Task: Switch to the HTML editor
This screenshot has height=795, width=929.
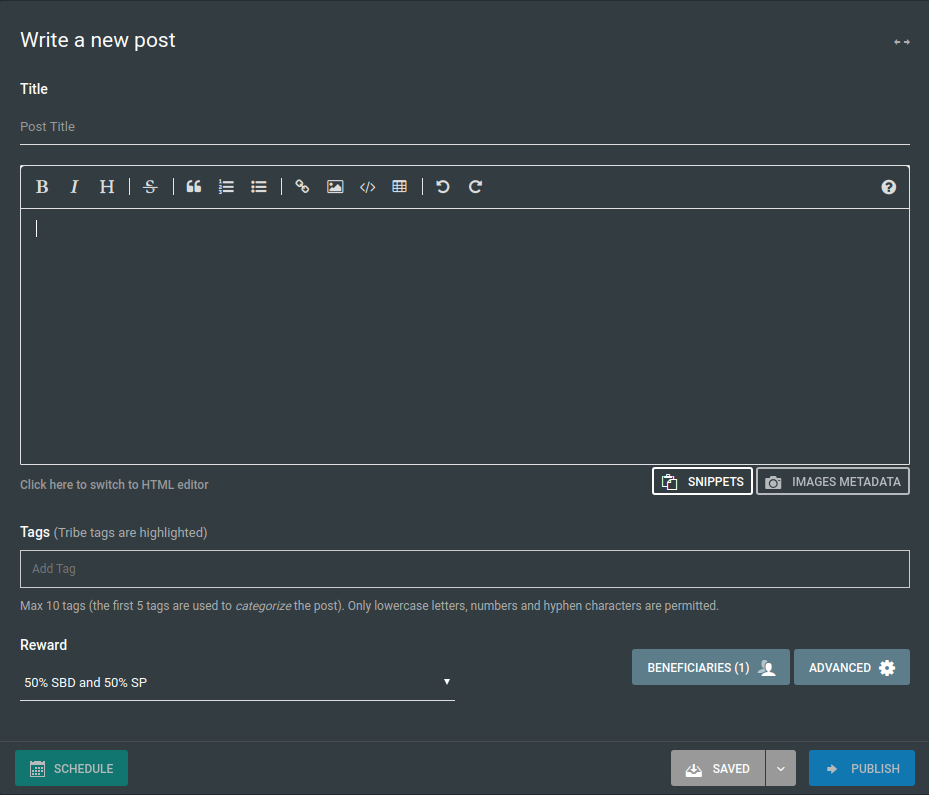Action: click(114, 485)
